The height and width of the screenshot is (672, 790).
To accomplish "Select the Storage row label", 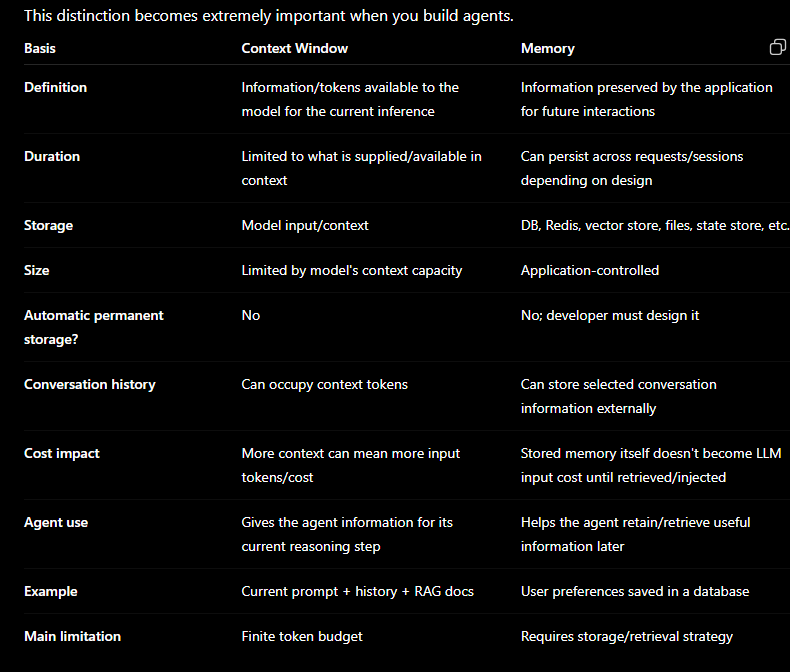I will tap(48, 225).
